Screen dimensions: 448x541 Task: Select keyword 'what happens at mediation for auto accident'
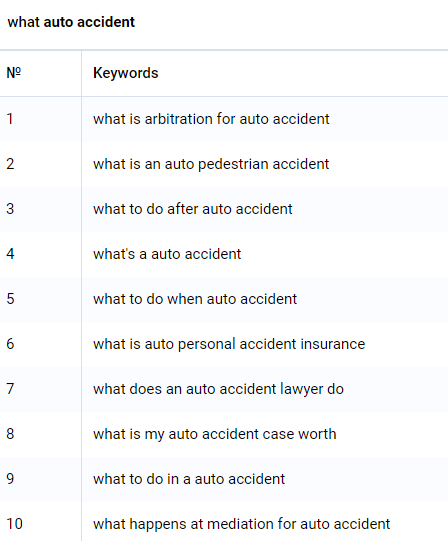point(242,524)
